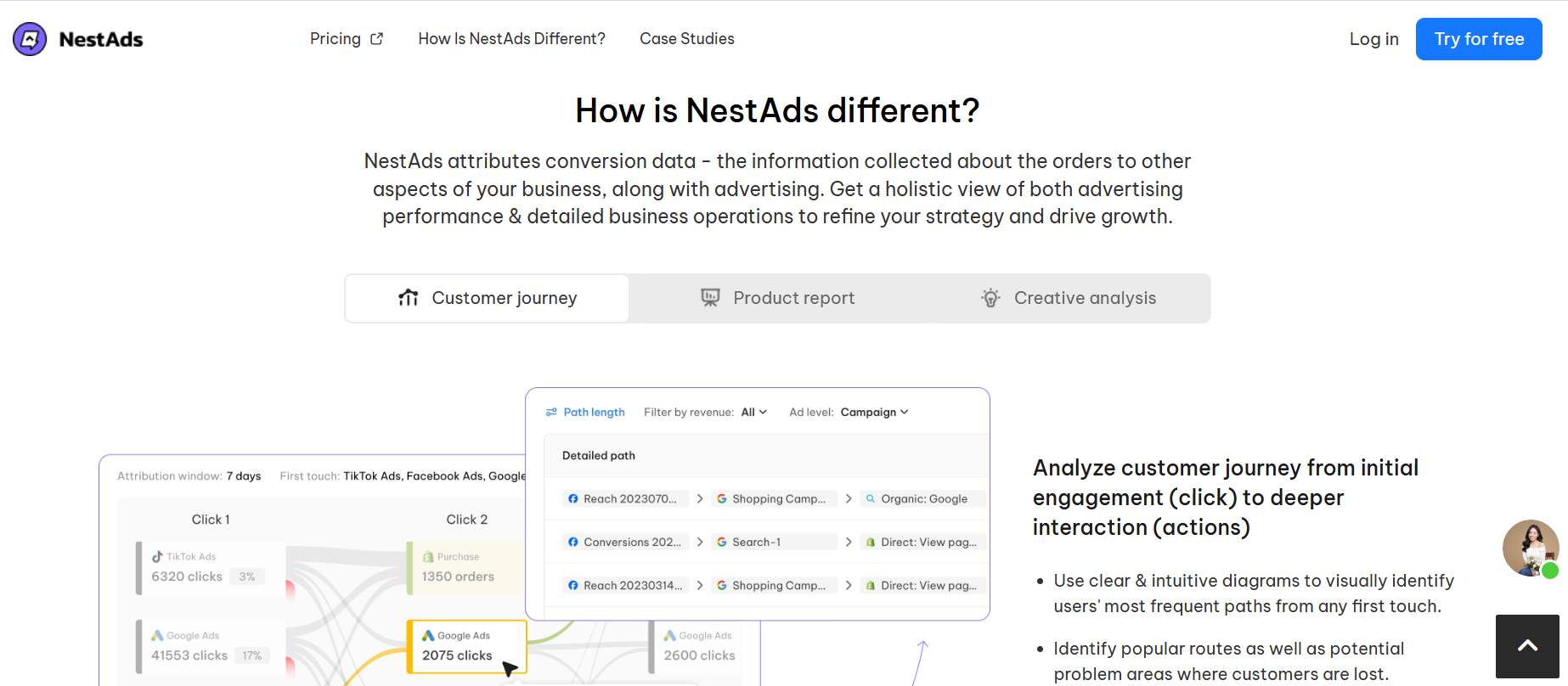Image resolution: width=1568 pixels, height=686 pixels.
Task: Click the Detailed path heading
Action: click(599, 456)
